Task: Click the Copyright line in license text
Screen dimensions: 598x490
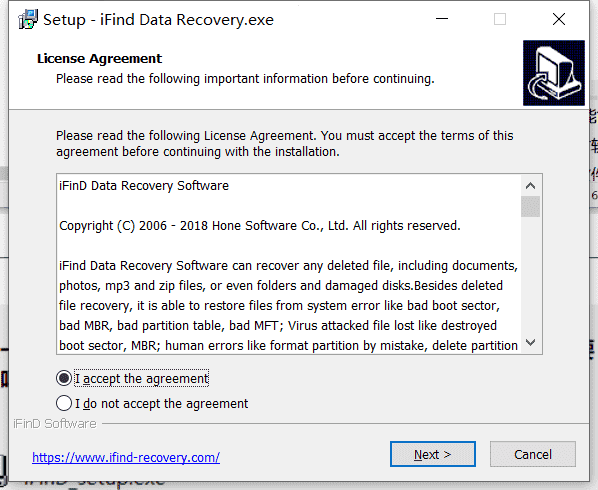Action: coord(260,226)
